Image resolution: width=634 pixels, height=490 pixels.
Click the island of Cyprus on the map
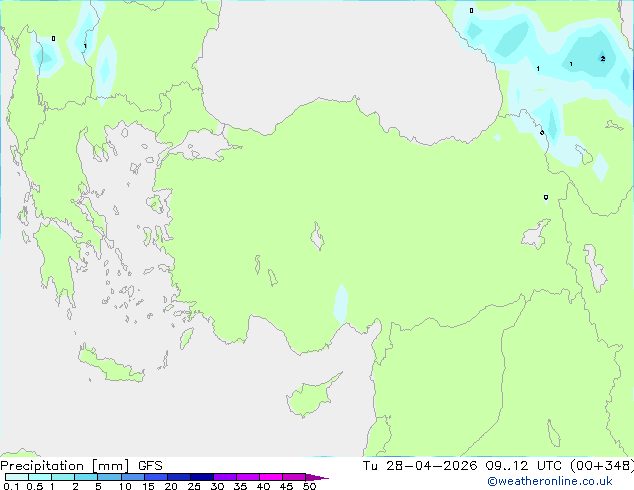311,398
